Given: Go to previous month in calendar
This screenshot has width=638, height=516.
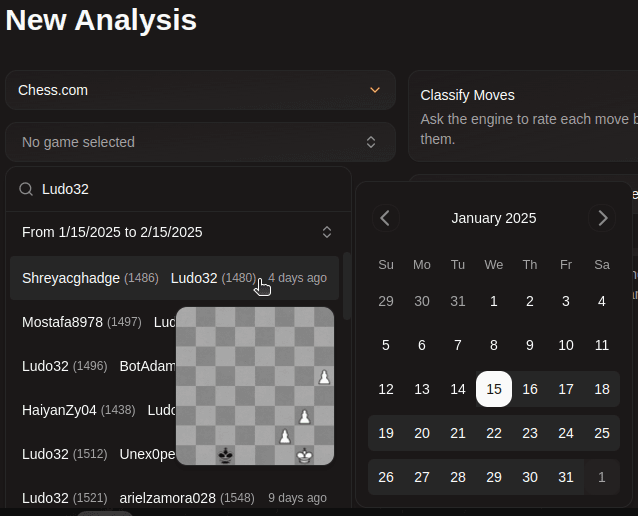Looking at the screenshot, I should click(x=385, y=218).
